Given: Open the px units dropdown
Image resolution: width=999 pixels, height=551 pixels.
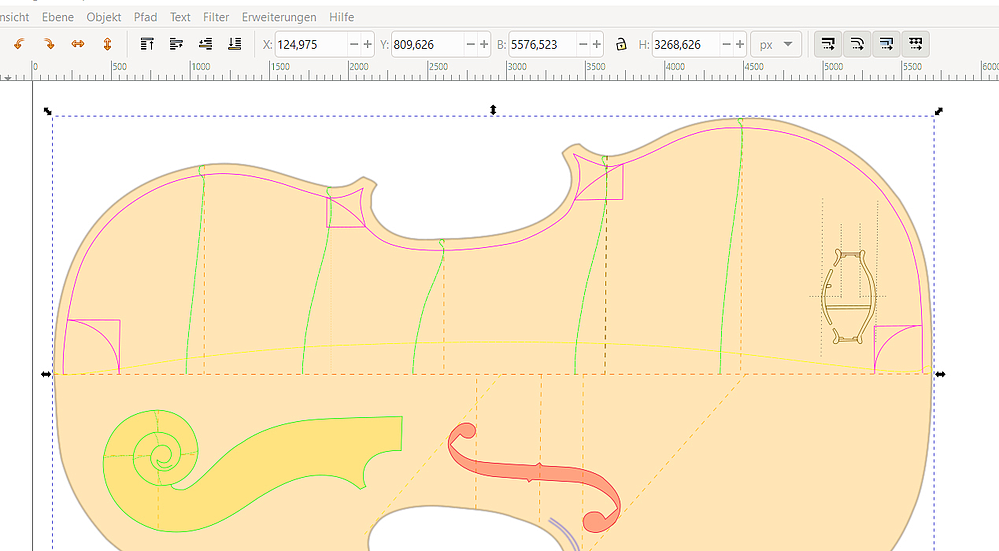Looking at the screenshot, I should click(x=777, y=44).
